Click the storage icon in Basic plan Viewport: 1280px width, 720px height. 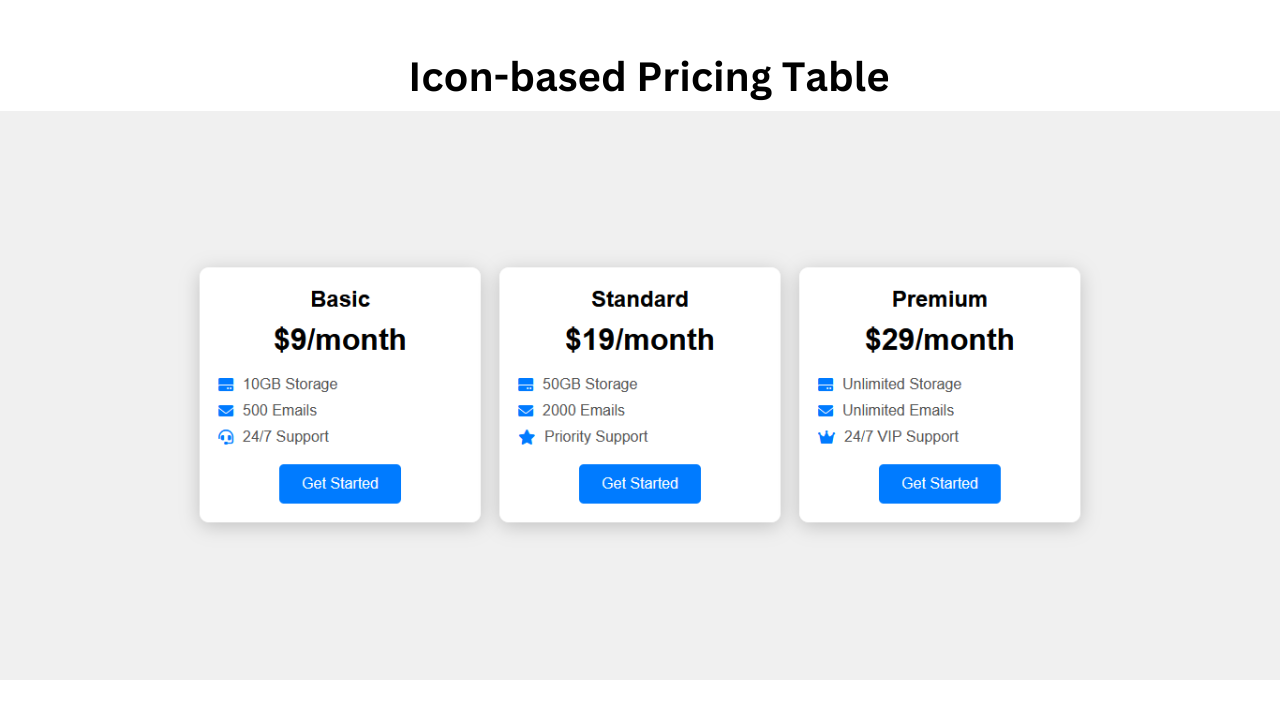tap(226, 385)
